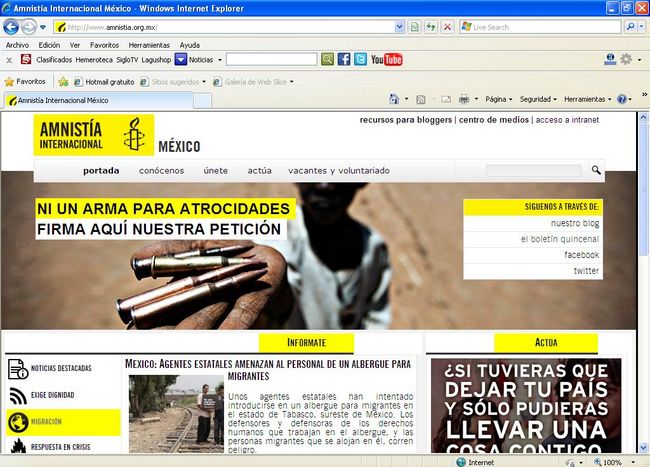Open the Favoritos menu in menu bar
This screenshot has height=467, width=650.
[104, 45]
